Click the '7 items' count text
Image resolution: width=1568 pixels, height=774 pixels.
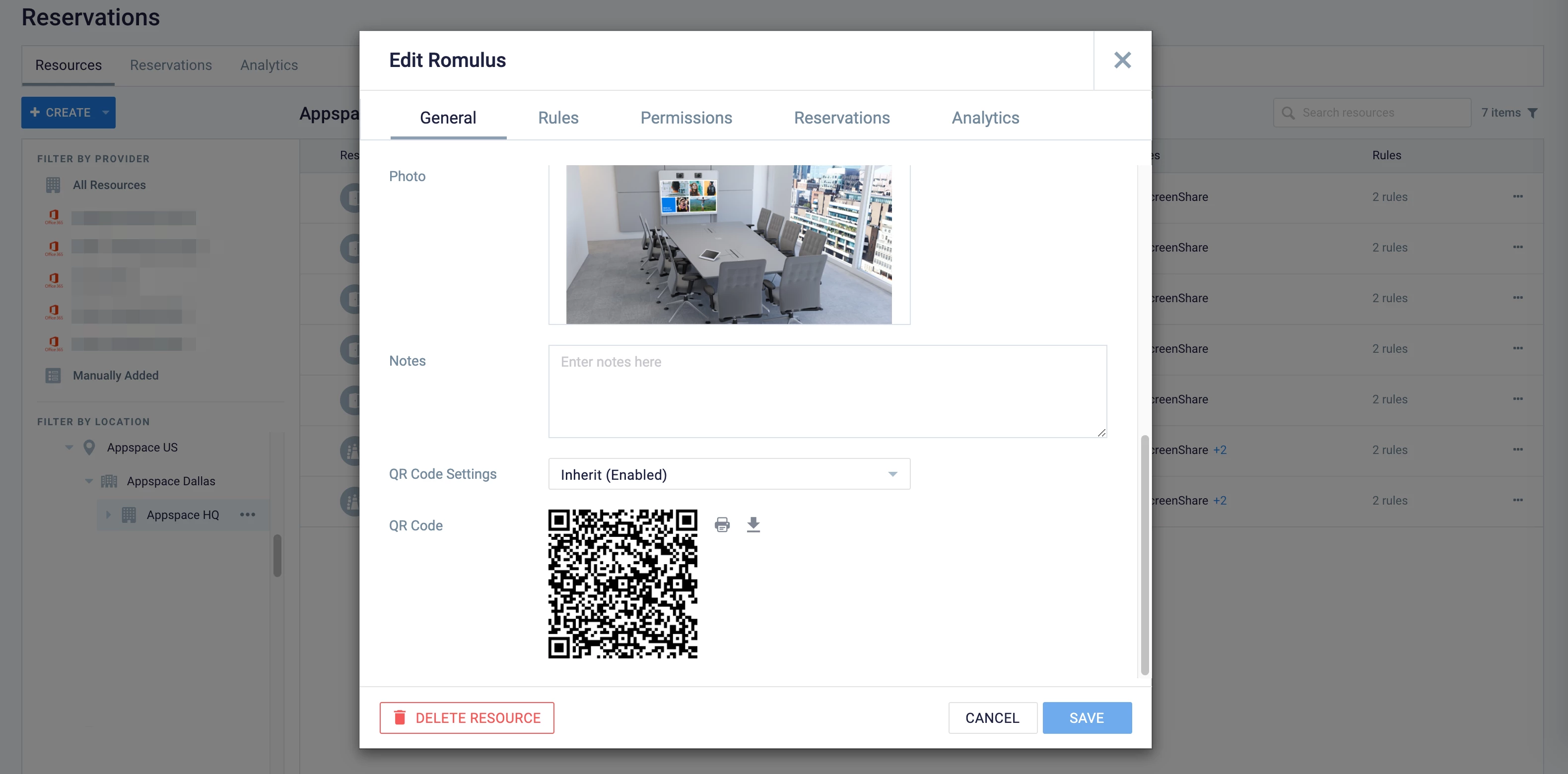[1500, 113]
